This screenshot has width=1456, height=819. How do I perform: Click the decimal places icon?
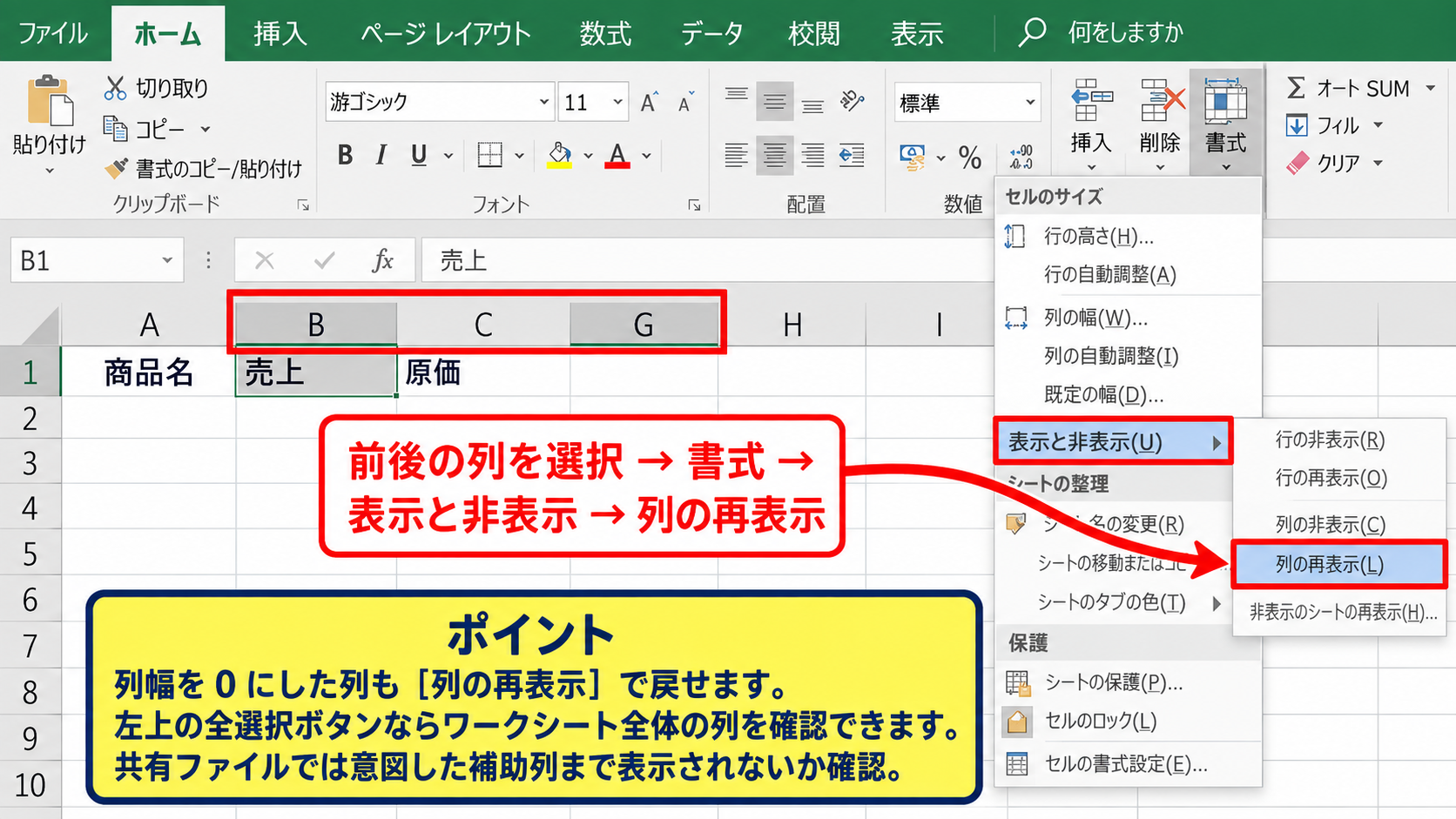[1021, 158]
